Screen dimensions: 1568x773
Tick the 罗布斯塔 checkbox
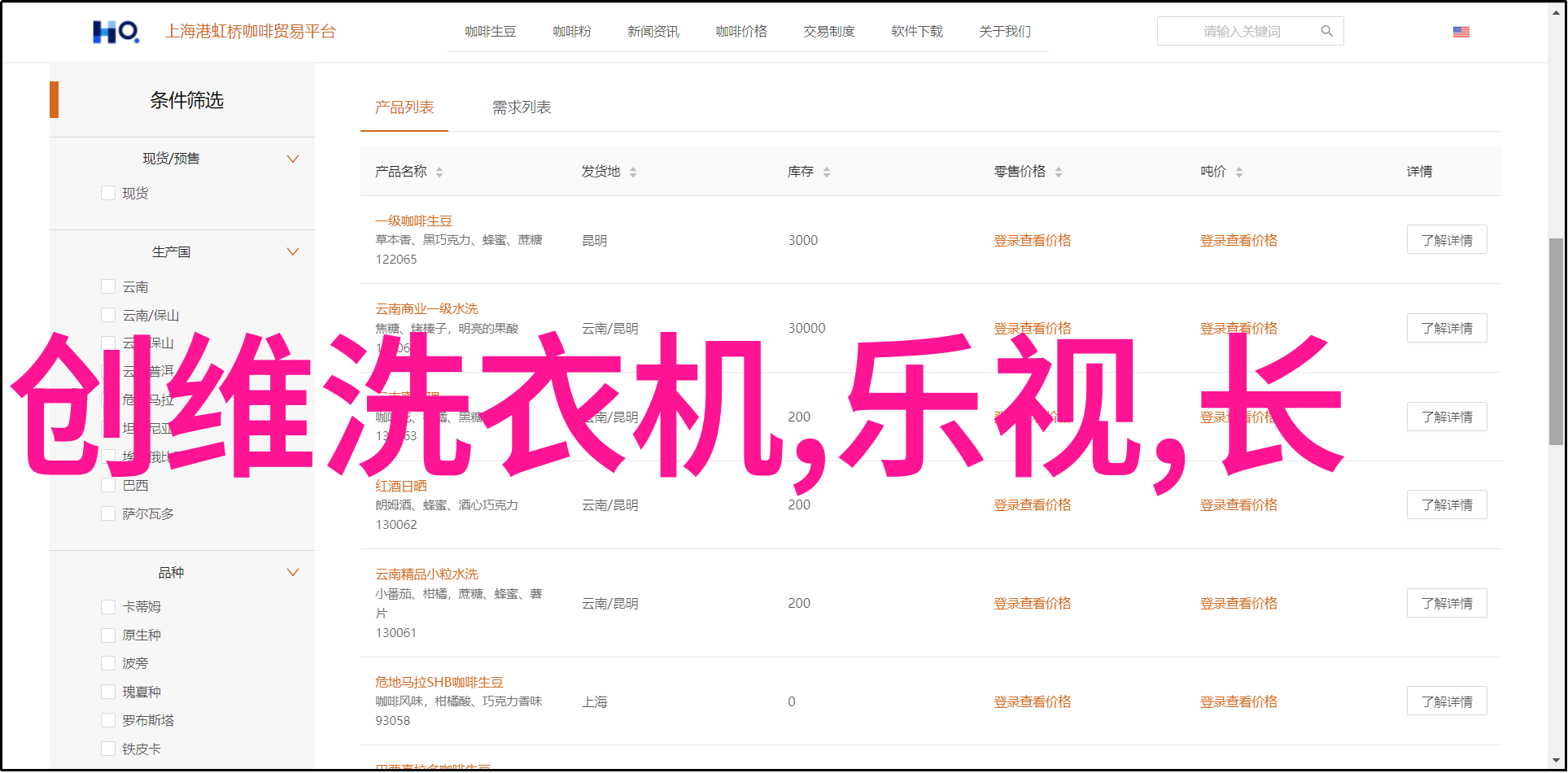(108, 720)
